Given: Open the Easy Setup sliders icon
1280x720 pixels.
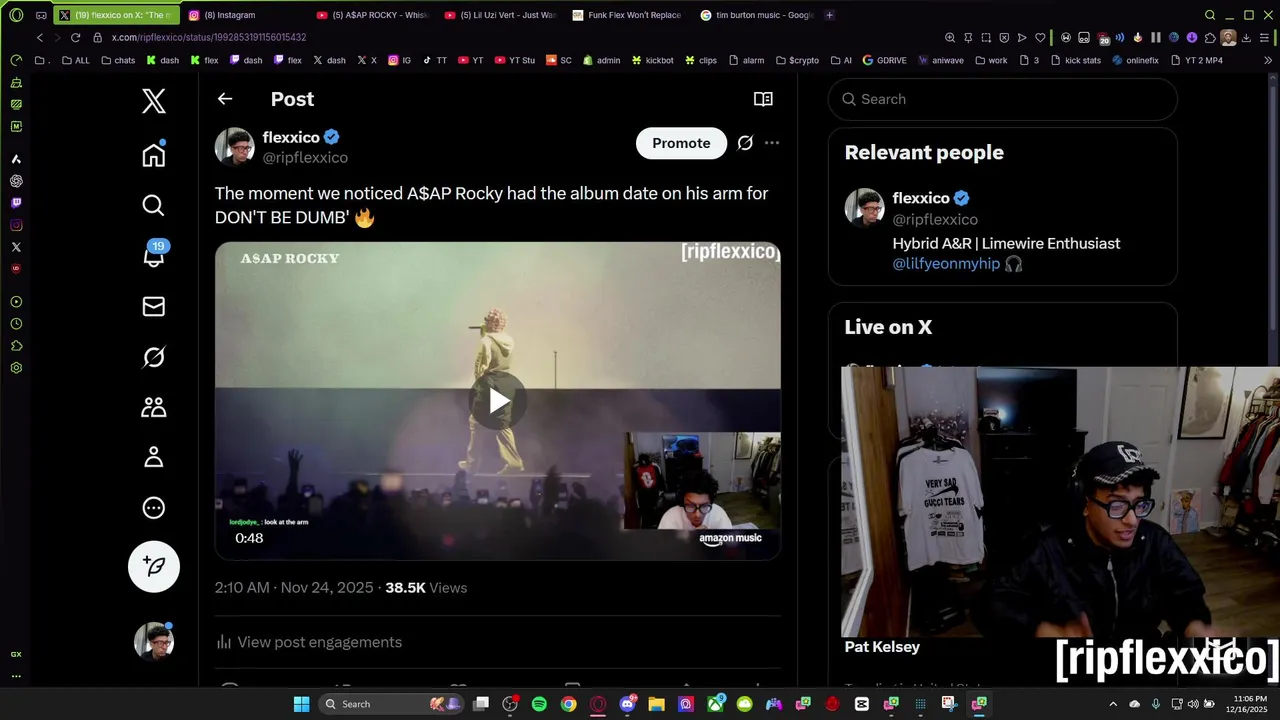Looking at the screenshot, I should (x=1265, y=38).
